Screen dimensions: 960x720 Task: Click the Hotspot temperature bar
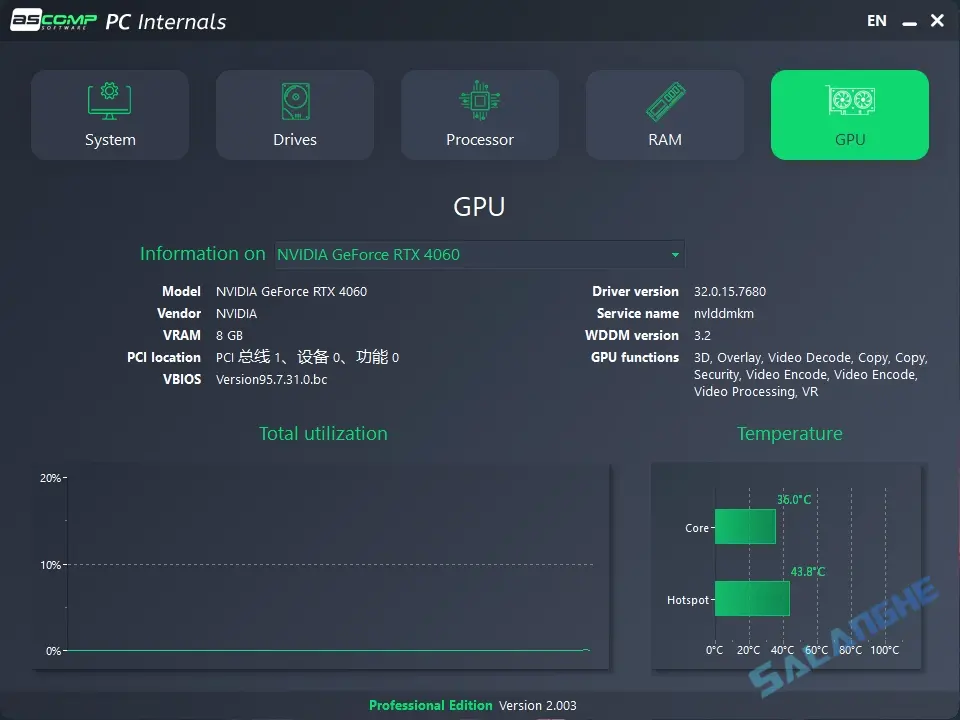pos(752,598)
